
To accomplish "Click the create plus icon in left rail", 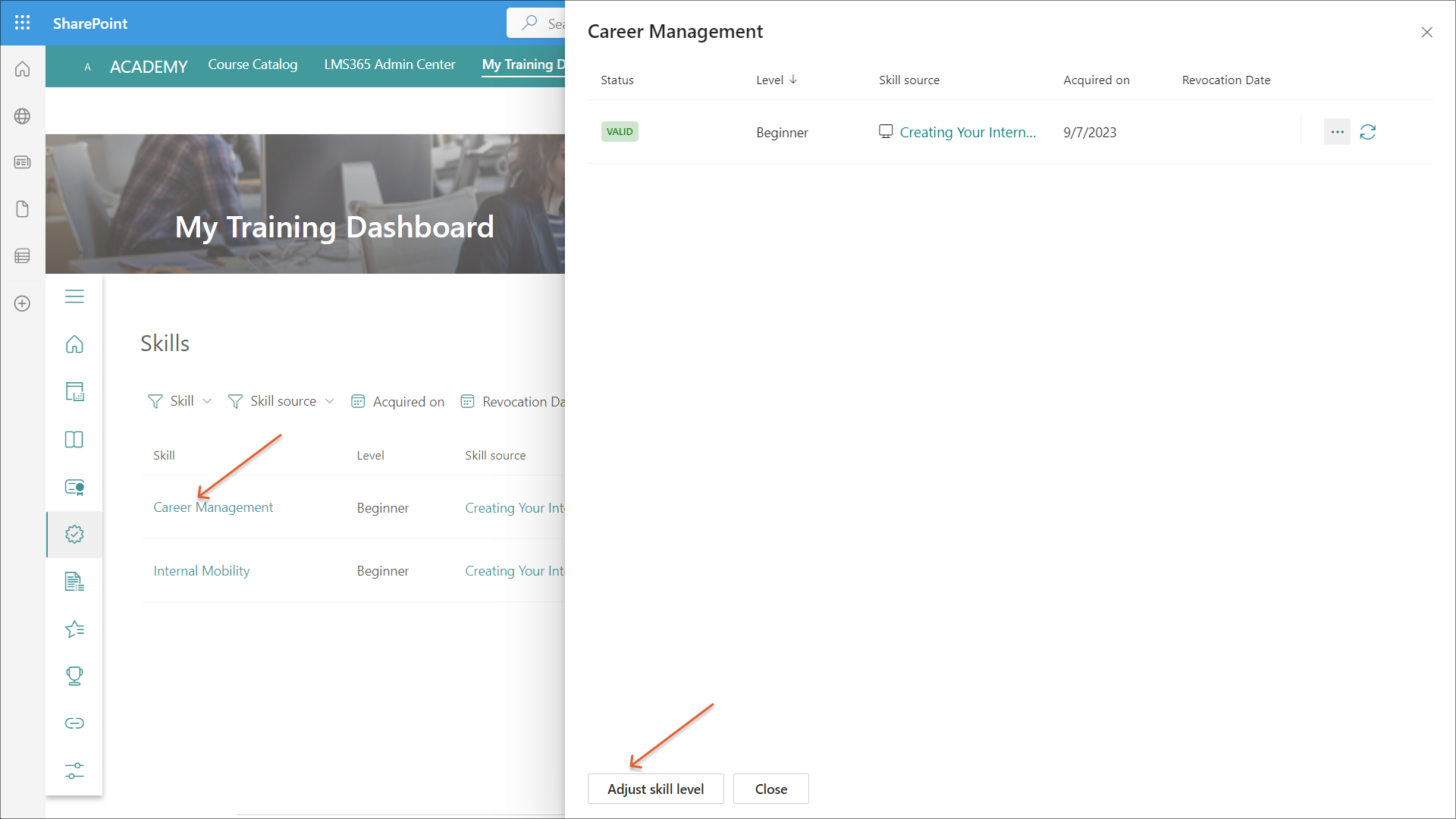I will (23, 303).
